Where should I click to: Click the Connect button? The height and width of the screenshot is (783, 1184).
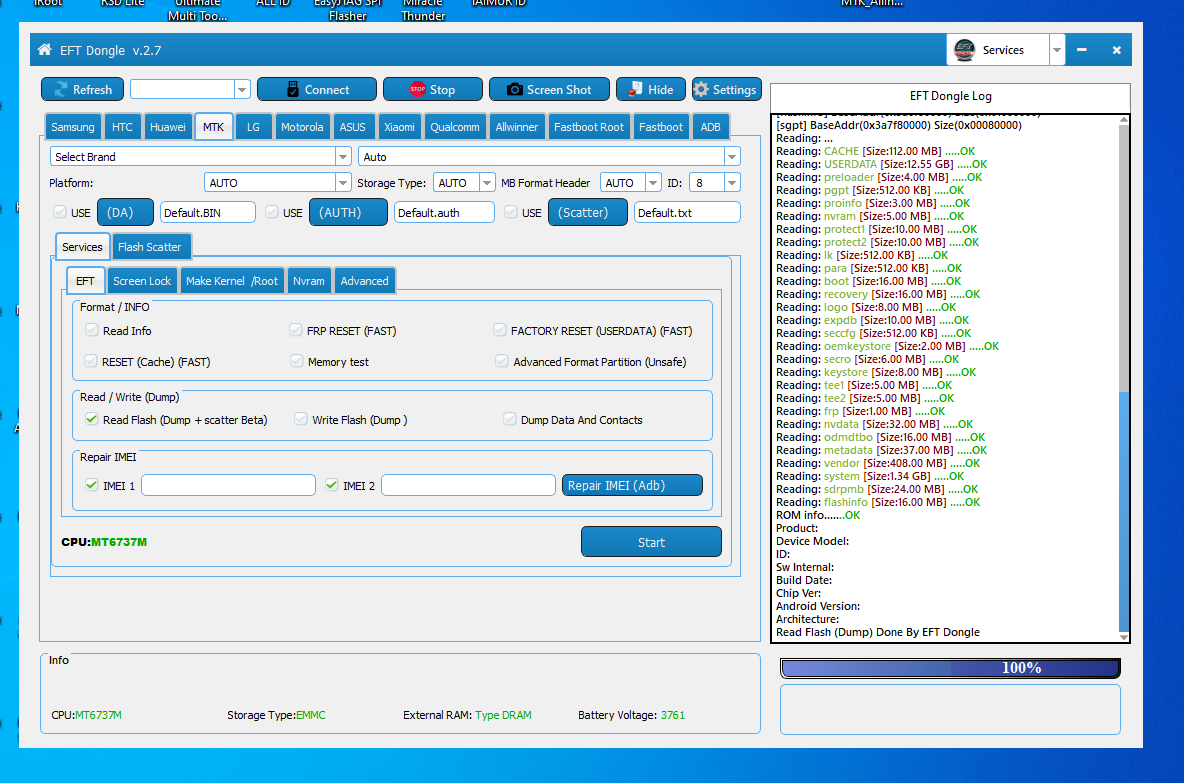(x=316, y=89)
